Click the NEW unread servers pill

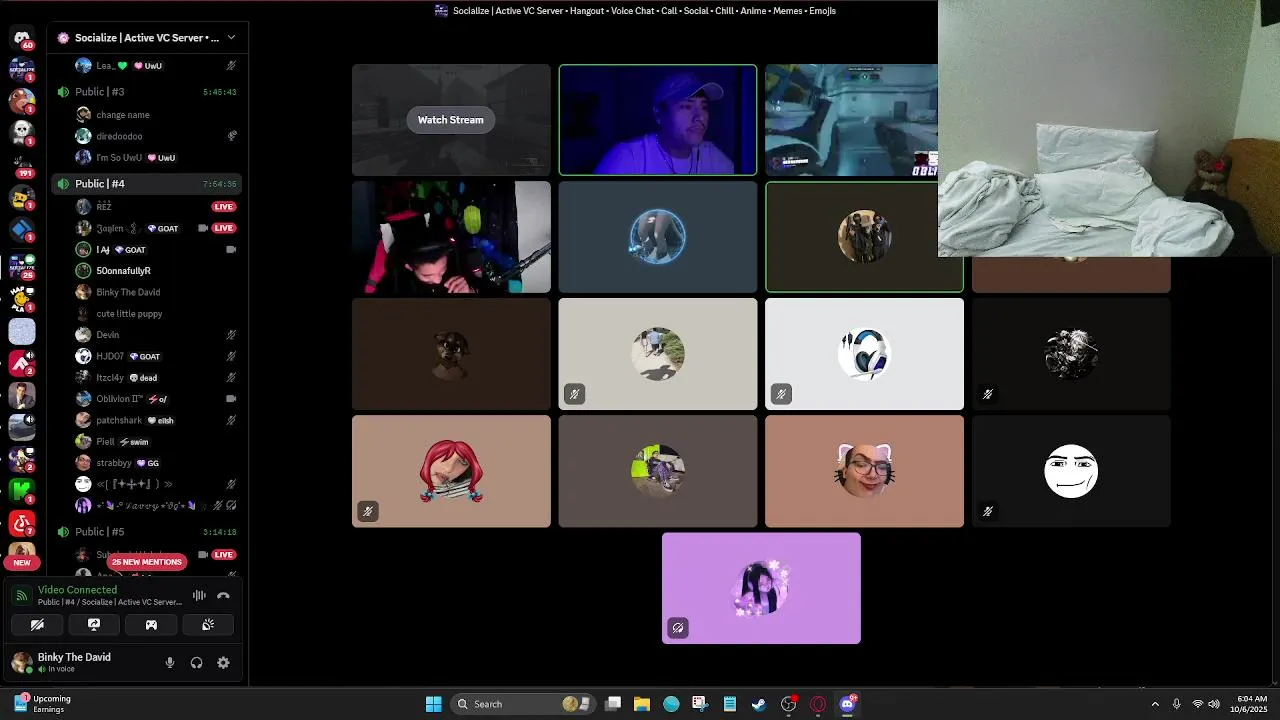click(22, 562)
